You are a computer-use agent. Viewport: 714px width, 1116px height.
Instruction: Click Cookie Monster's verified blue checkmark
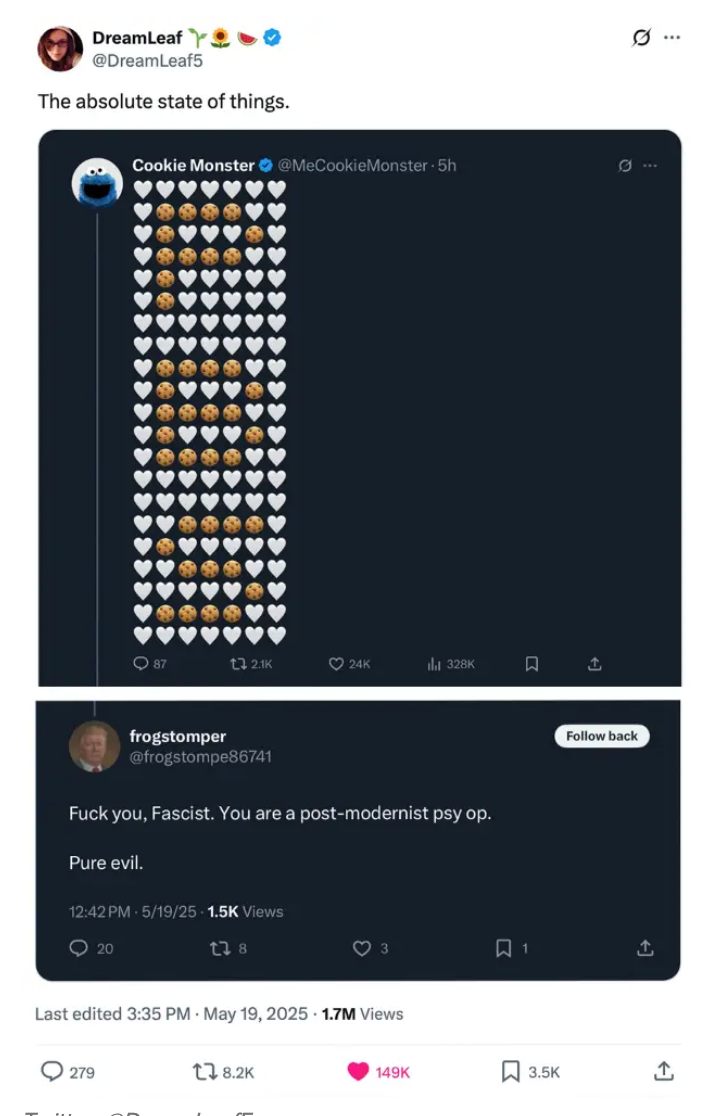263,165
